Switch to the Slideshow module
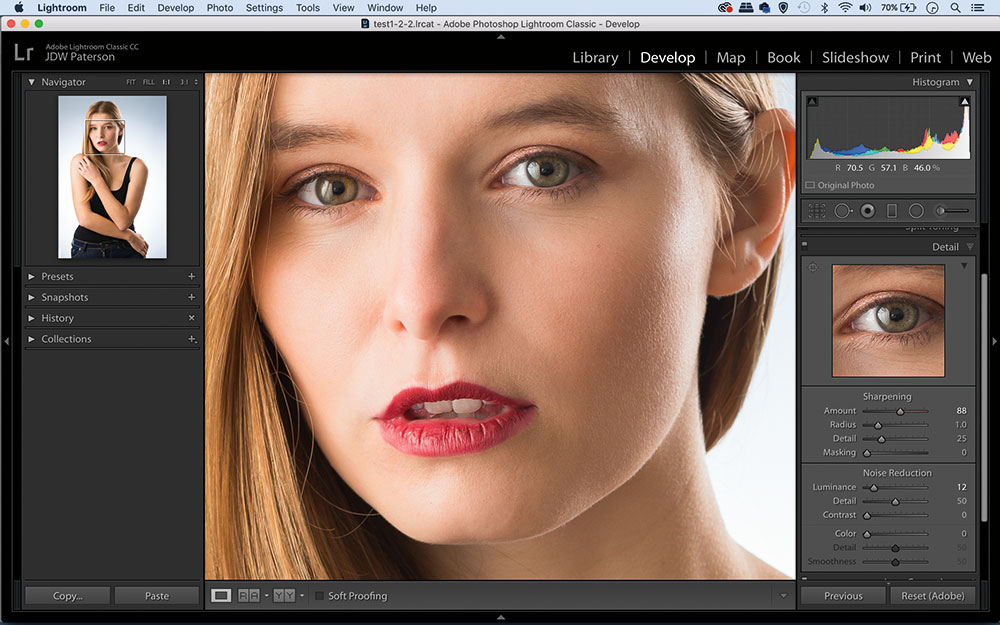The image size is (1000, 625). pos(855,57)
